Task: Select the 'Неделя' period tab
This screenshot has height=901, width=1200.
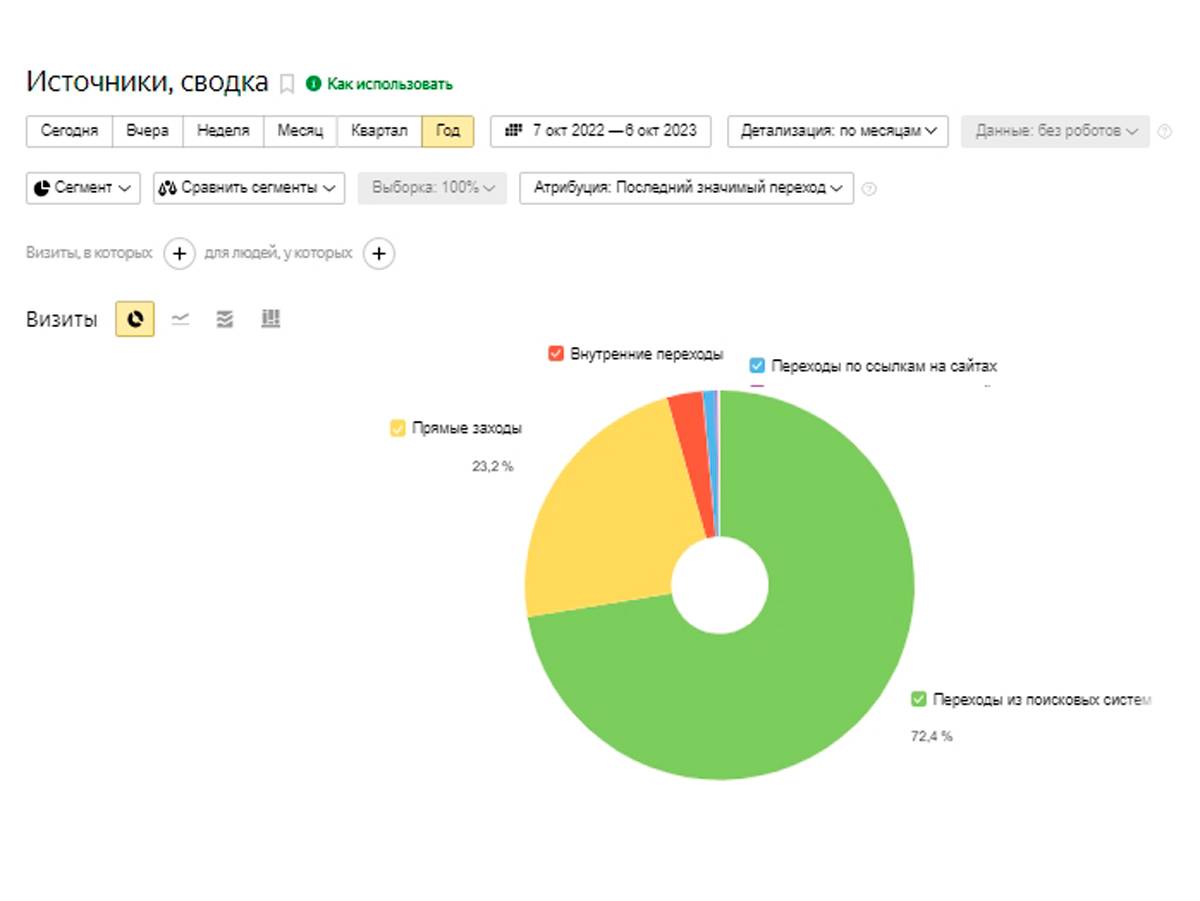Action: (223, 131)
